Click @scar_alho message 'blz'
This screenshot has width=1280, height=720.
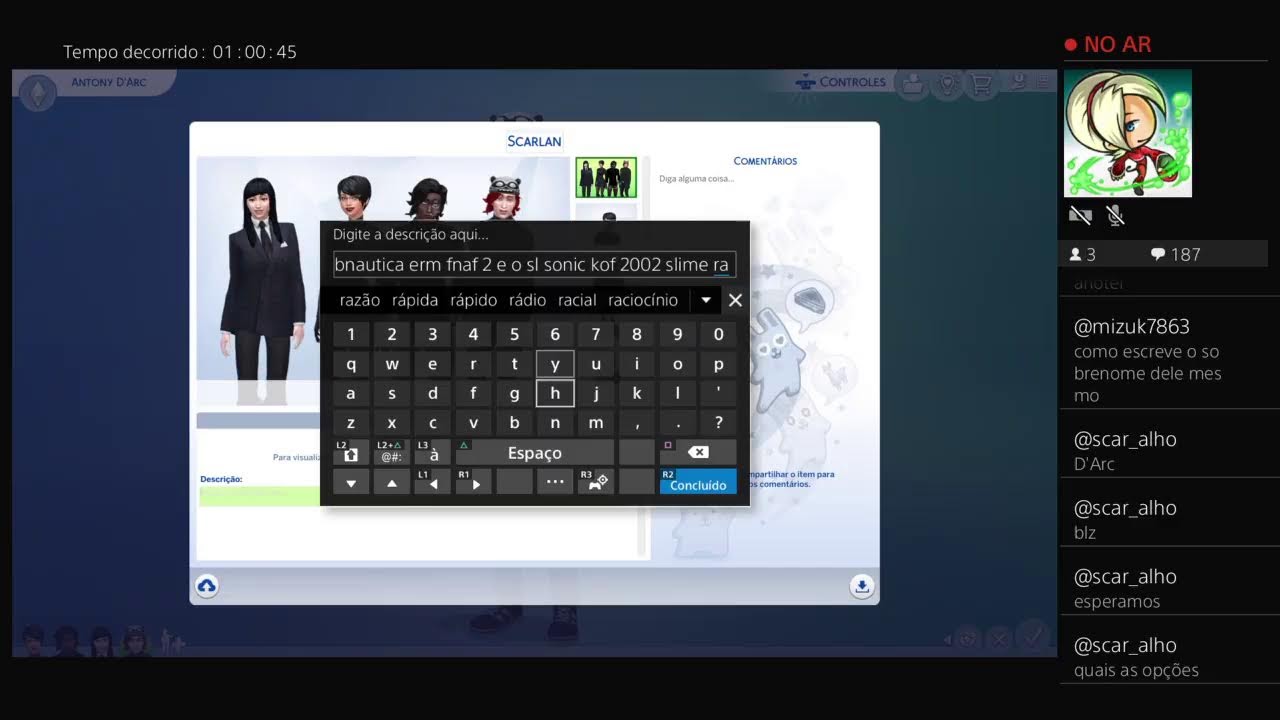click(x=1169, y=519)
